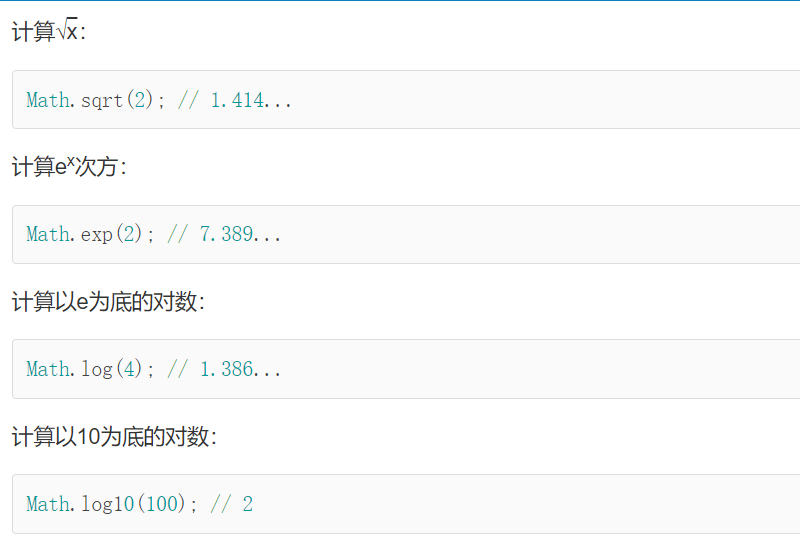Viewport: 800px width, 541px height.
Task: Click the comment '// 2'
Action: click(x=232, y=504)
